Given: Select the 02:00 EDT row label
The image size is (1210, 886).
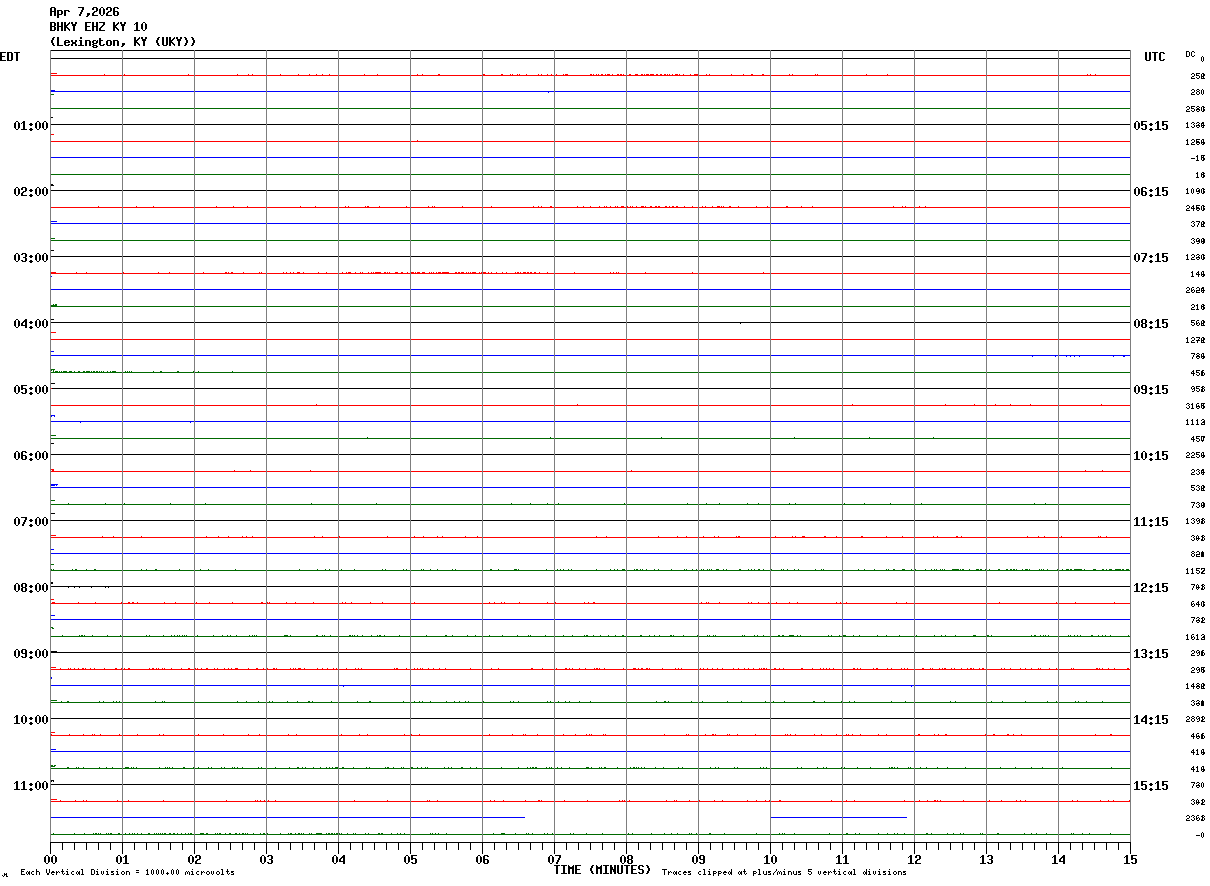Looking at the screenshot, I should [31, 192].
